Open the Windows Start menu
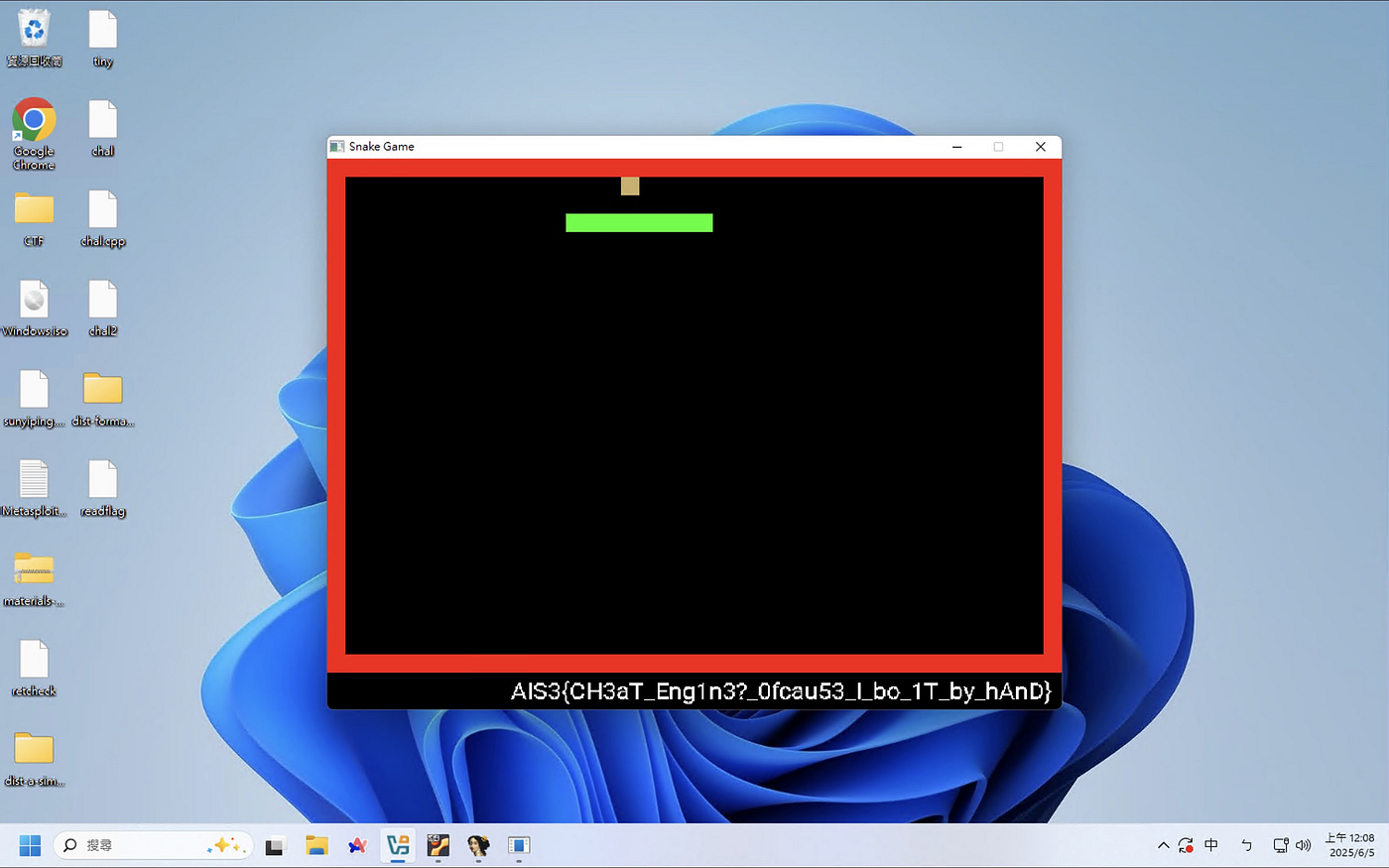Screen dimensions: 1389x868 30,845
